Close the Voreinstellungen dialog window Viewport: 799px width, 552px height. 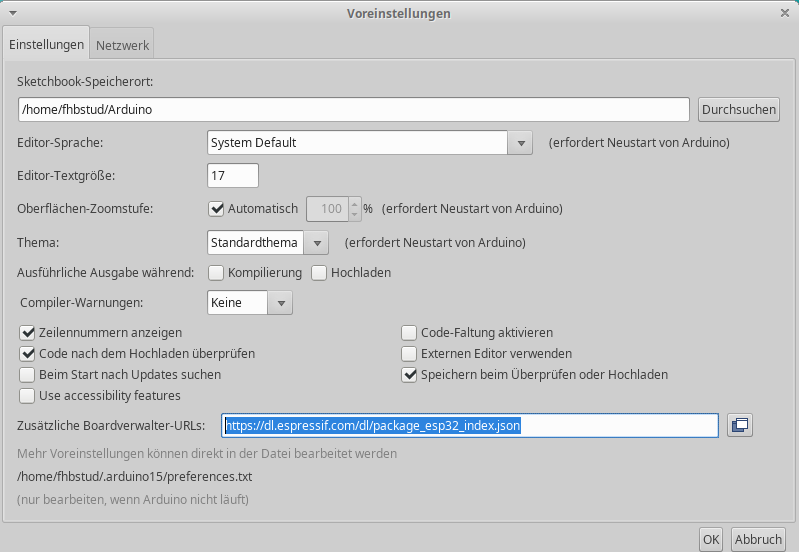(x=784, y=13)
